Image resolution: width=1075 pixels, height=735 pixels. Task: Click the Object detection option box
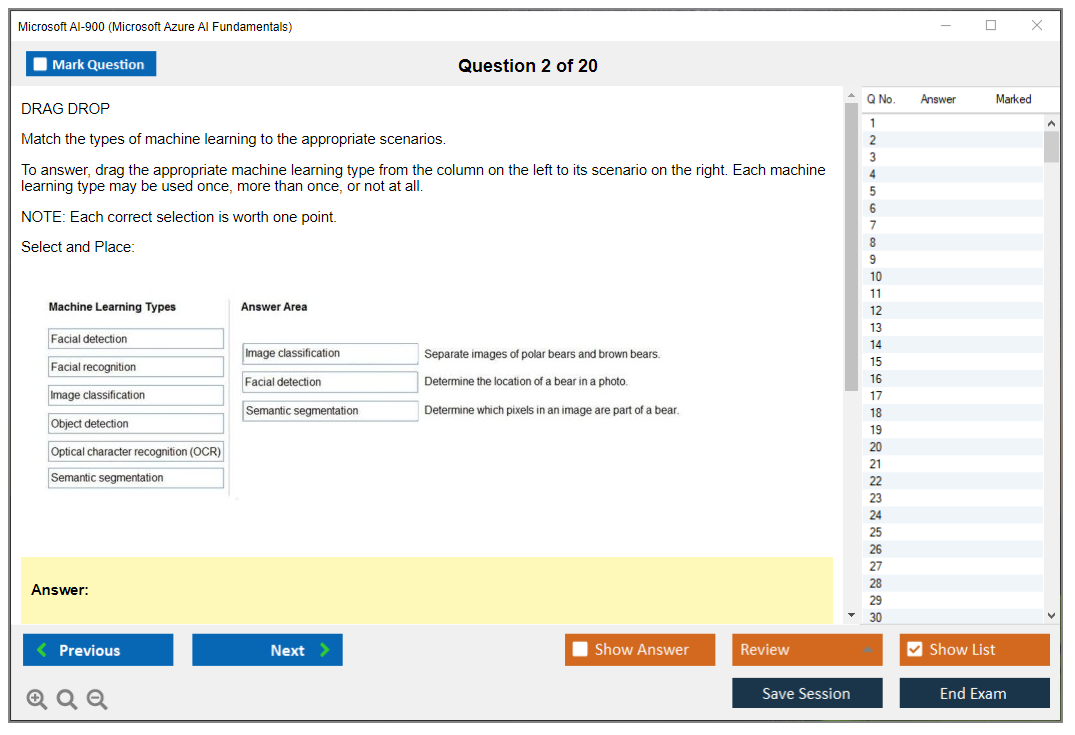(135, 423)
